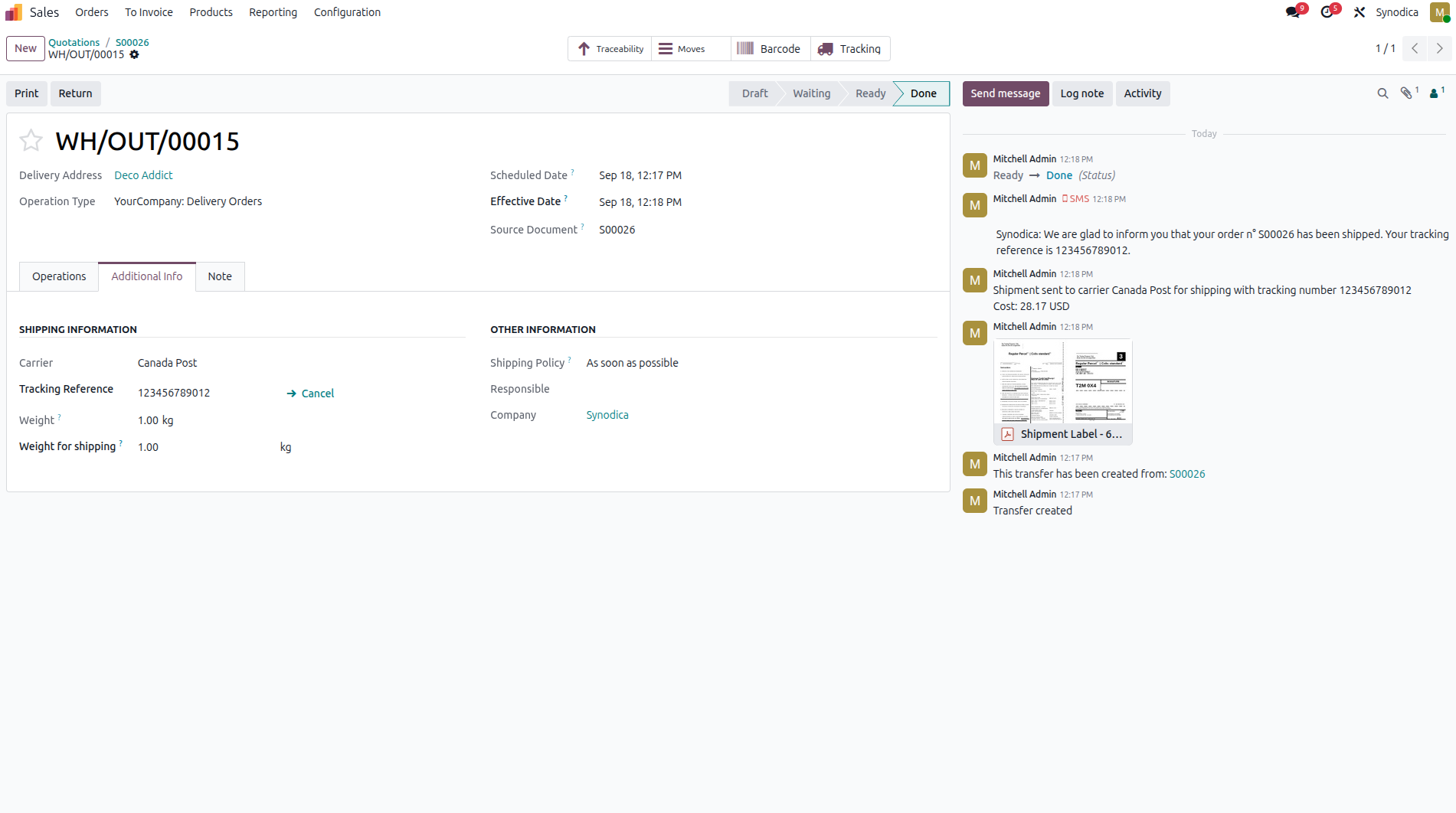The image size is (1456, 813).
Task: Open the Configuration menu
Action: [x=347, y=12]
